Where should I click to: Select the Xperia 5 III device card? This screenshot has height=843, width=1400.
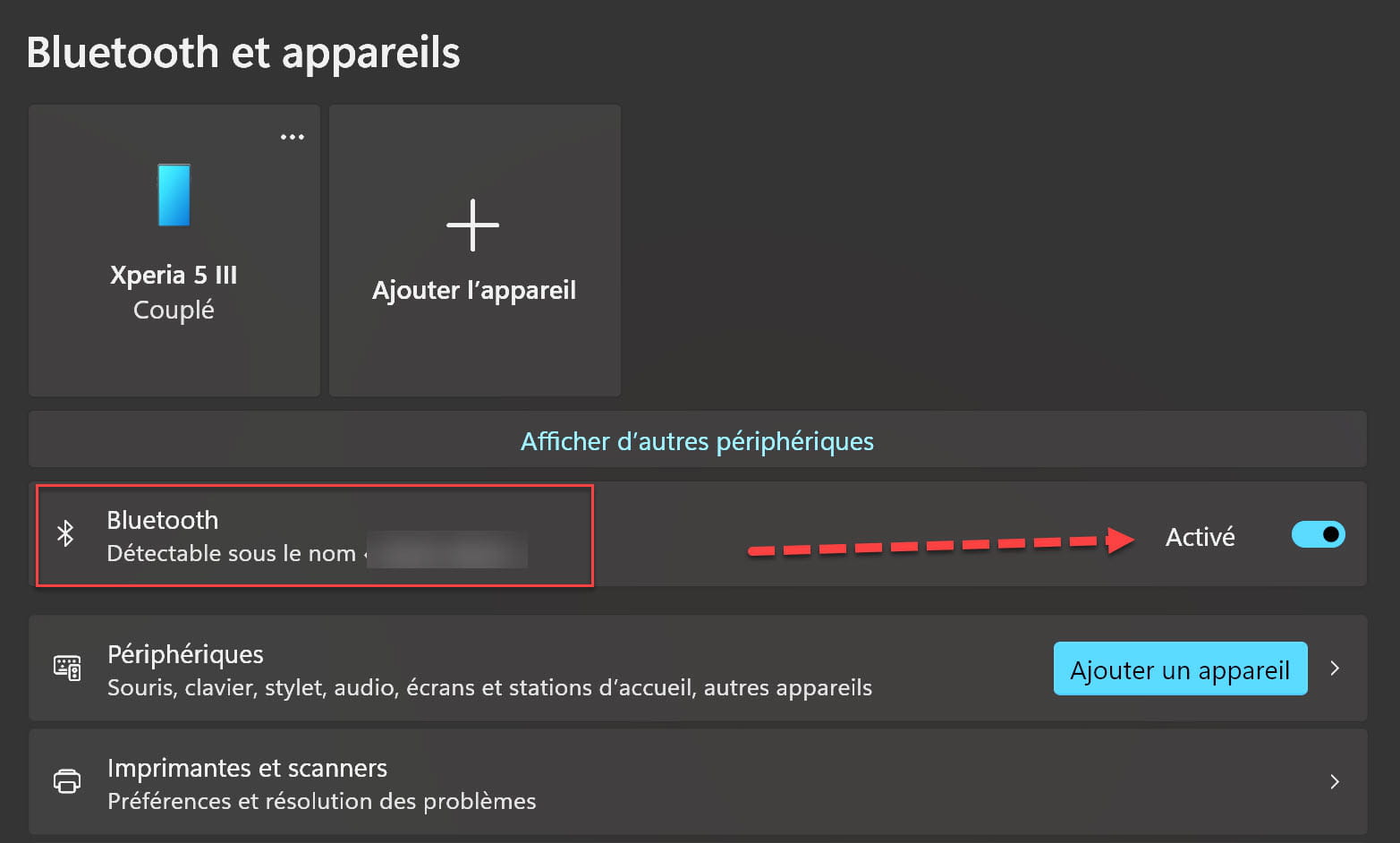[x=174, y=251]
